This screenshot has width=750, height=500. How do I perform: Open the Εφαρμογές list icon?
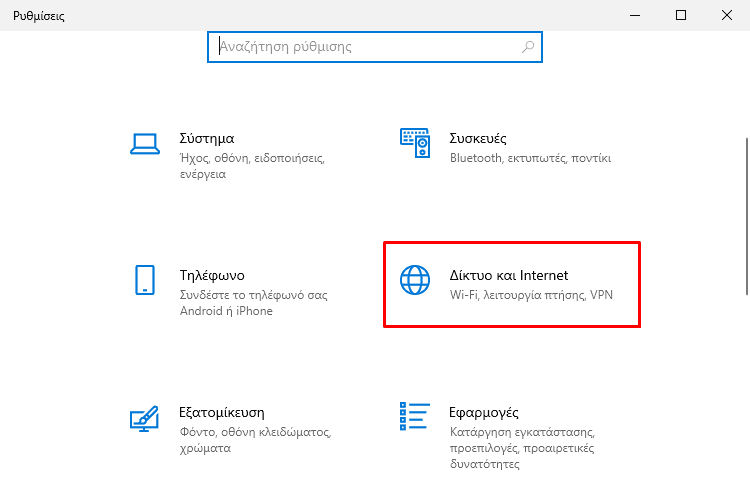[x=415, y=416]
